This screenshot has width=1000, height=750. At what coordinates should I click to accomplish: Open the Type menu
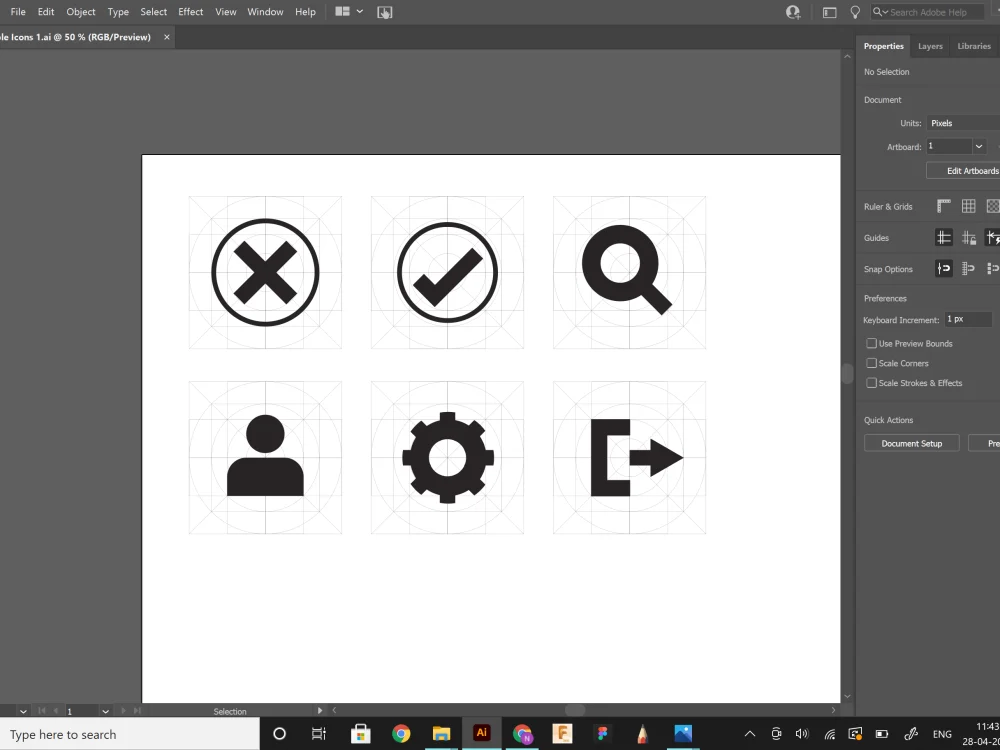(118, 11)
